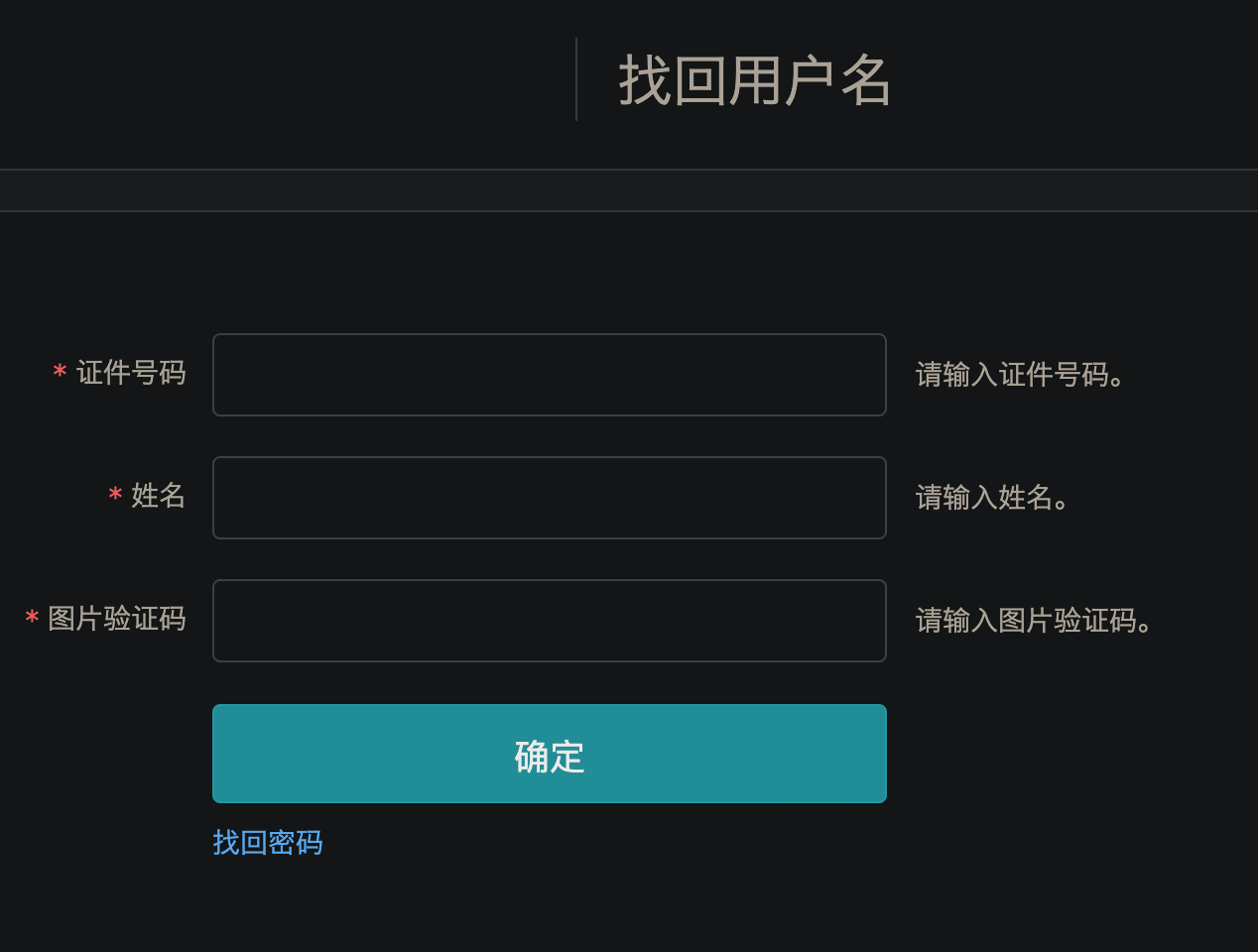Click the blank header area left of divider

click(x=288, y=79)
